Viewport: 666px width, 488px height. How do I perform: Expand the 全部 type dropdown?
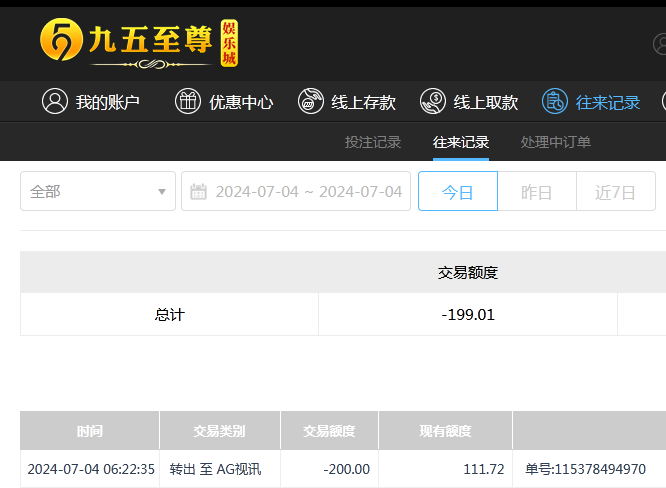pyautogui.click(x=98, y=191)
